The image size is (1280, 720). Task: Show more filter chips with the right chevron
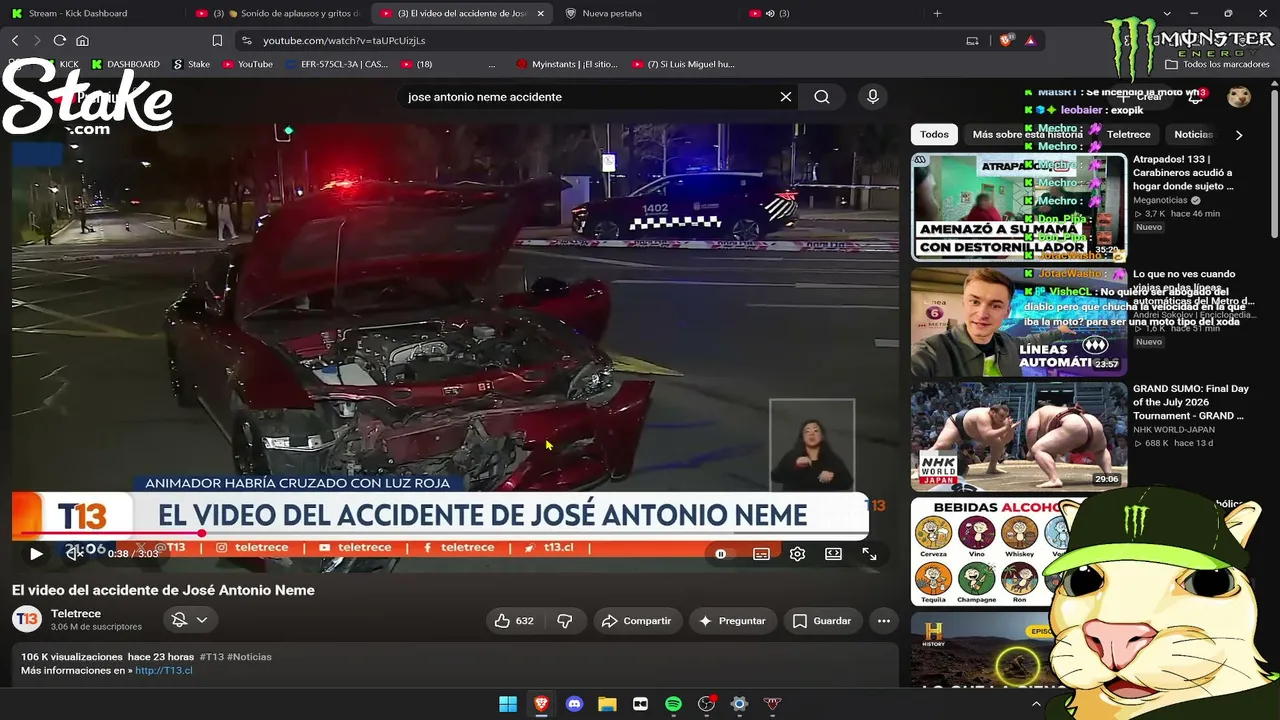point(1239,135)
